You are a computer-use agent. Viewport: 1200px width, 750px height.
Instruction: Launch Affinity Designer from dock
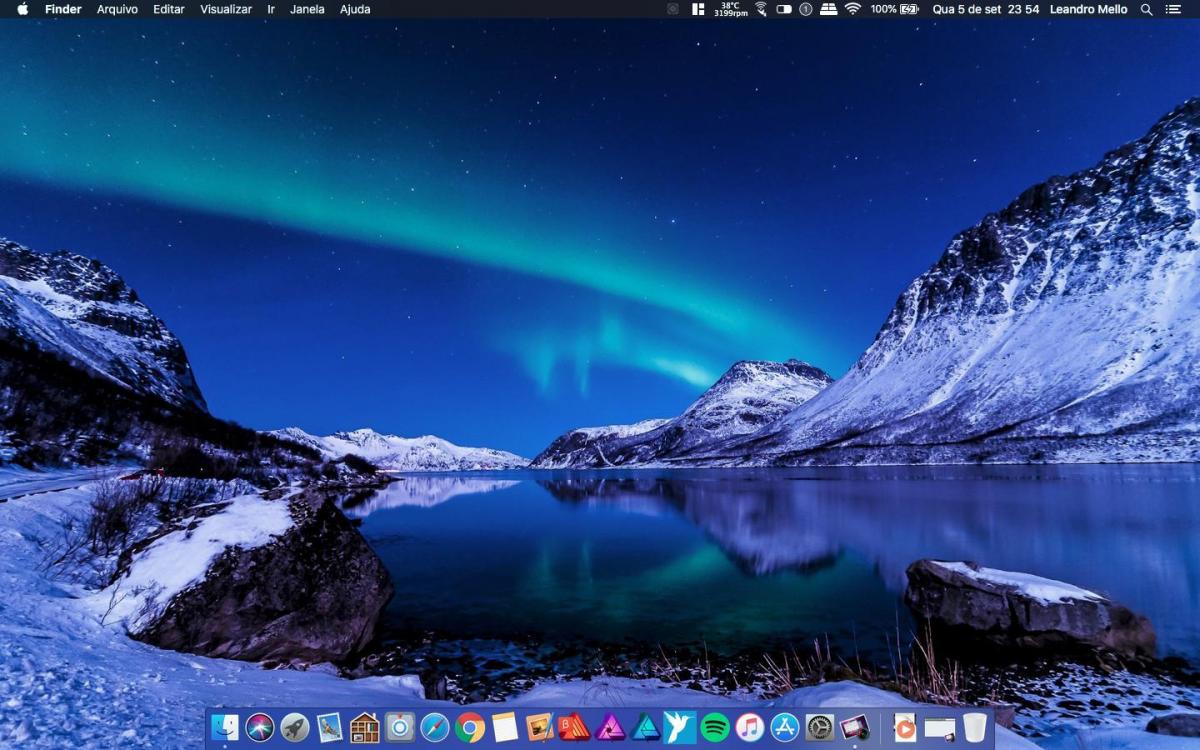[x=646, y=727]
